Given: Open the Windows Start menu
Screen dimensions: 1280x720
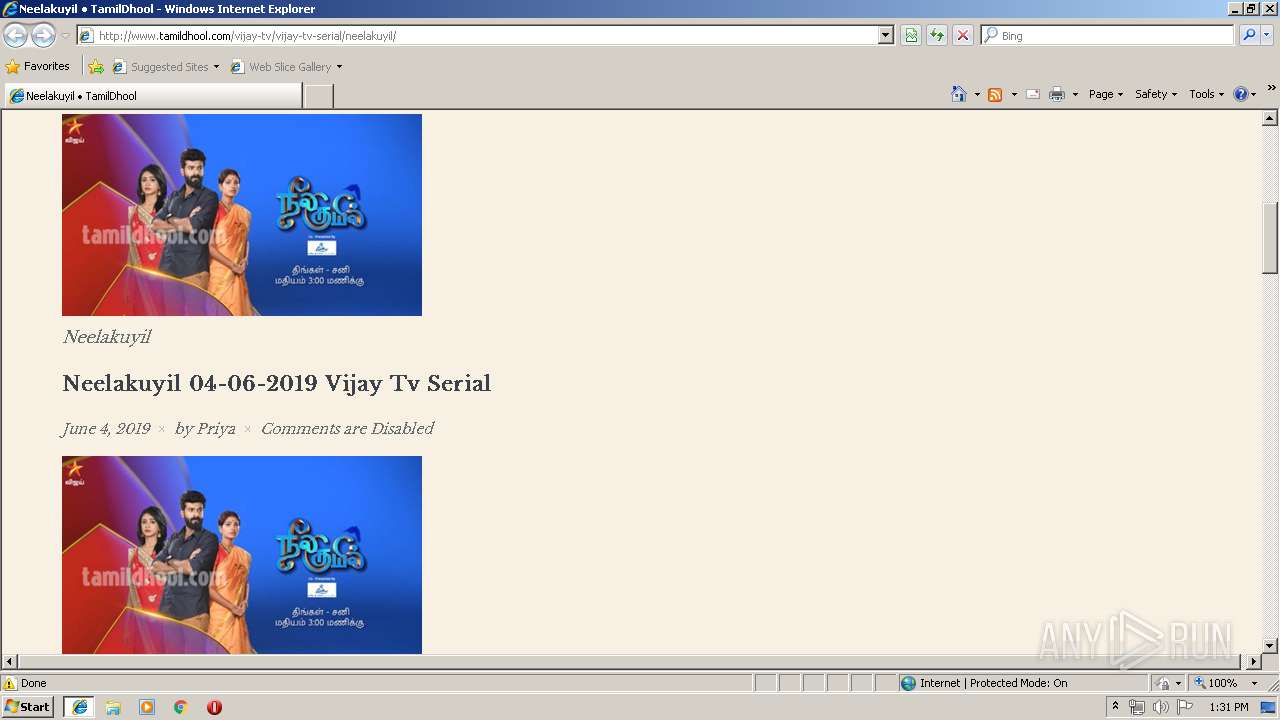Looking at the screenshot, I should click(28, 707).
